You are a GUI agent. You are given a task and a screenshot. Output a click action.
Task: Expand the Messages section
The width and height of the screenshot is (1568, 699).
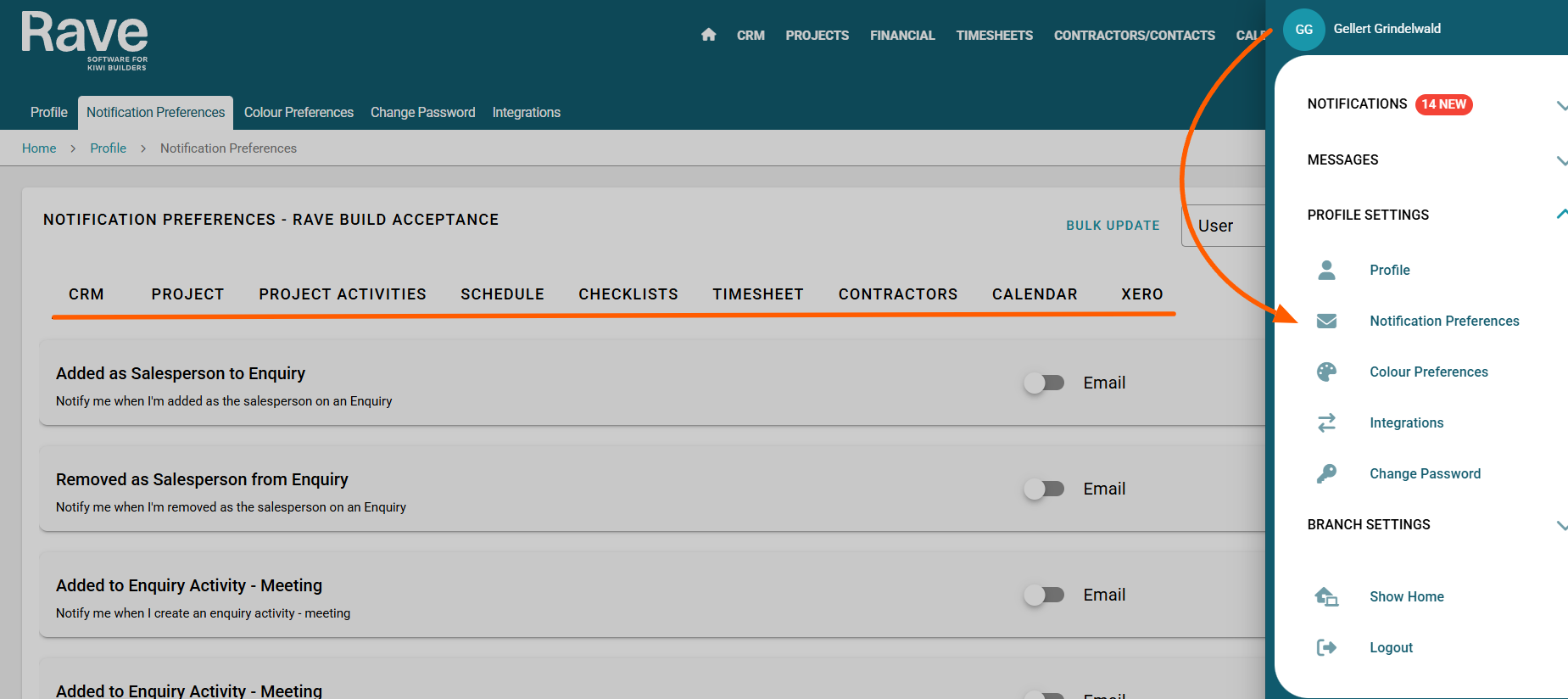1561,160
